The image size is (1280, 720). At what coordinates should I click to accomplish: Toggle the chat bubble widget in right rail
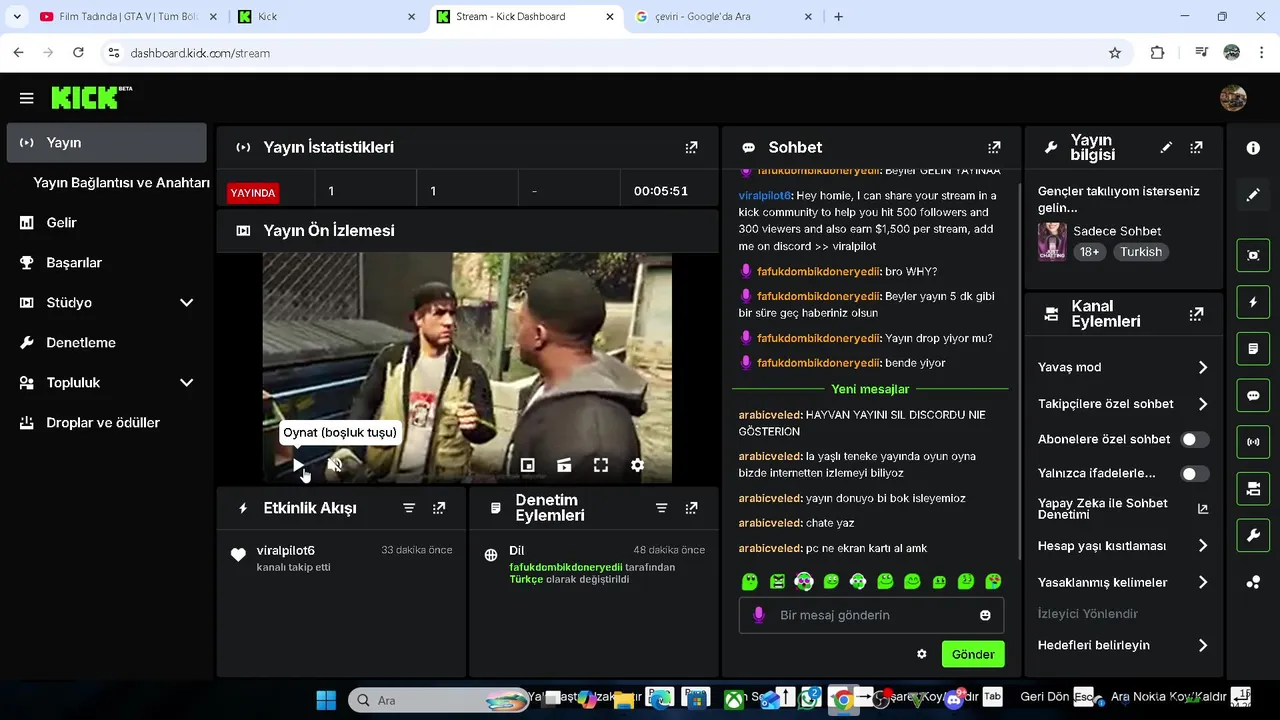pos(1253,395)
